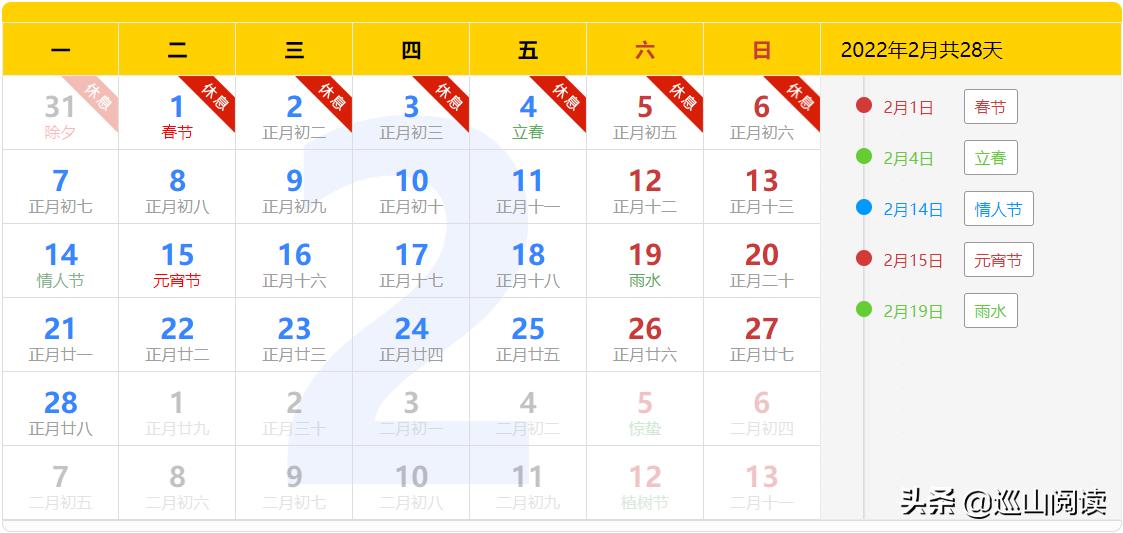Click the 六 Saturday column header
This screenshot has height=533, width=1123.
point(645,49)
